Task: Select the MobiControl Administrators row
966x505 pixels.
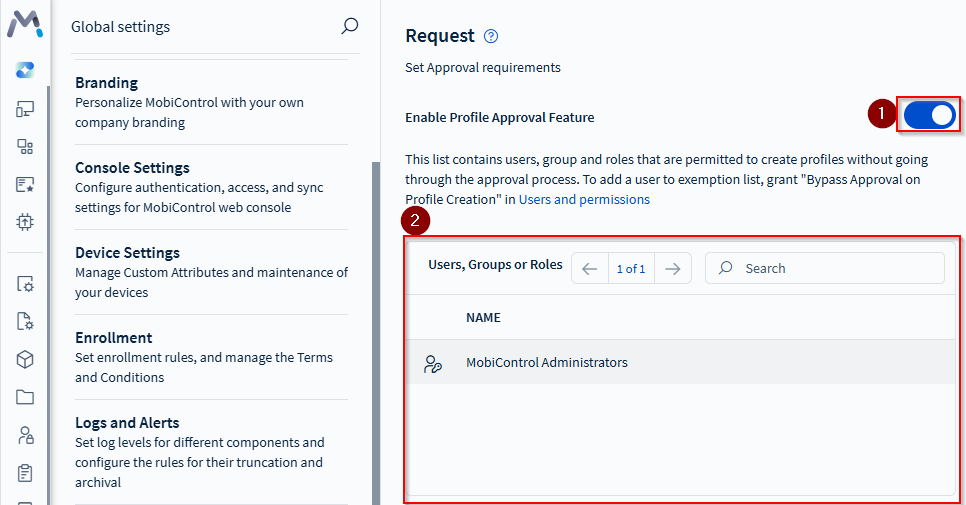Action: (x=546, y=363)
